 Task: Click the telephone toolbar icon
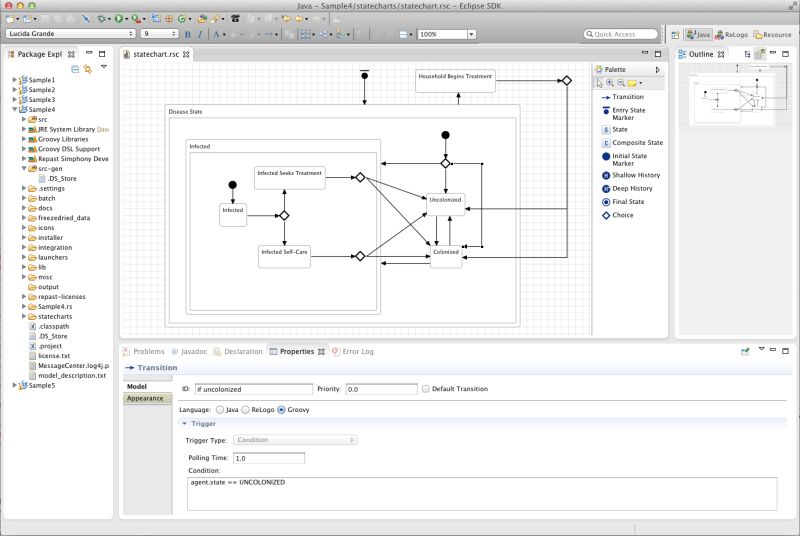(235, 19)
